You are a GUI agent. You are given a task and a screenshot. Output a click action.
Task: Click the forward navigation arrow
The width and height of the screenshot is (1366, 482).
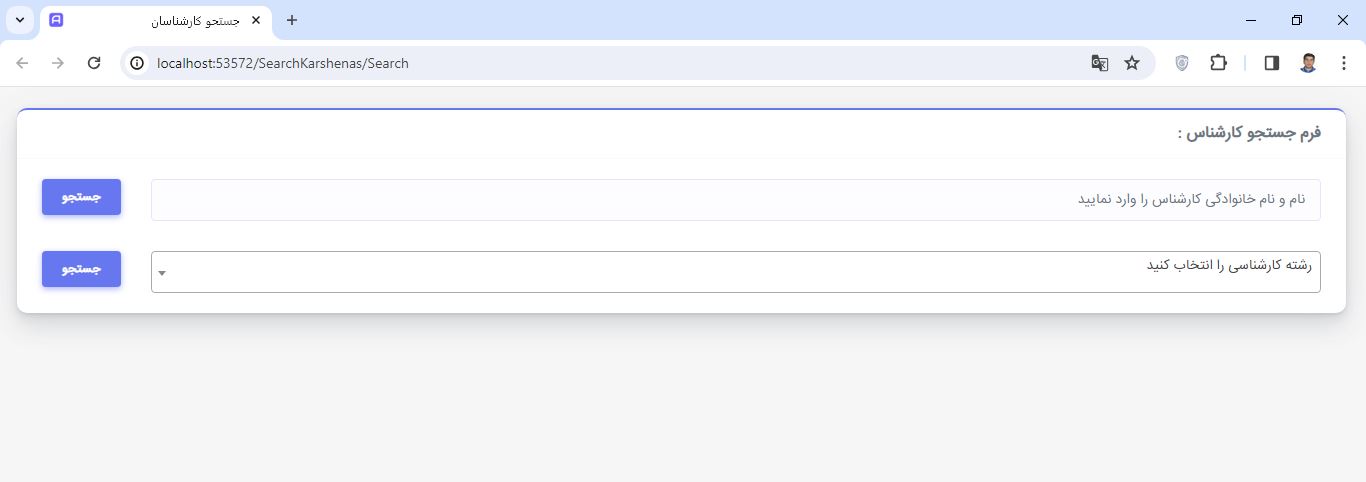pos(58,63)
